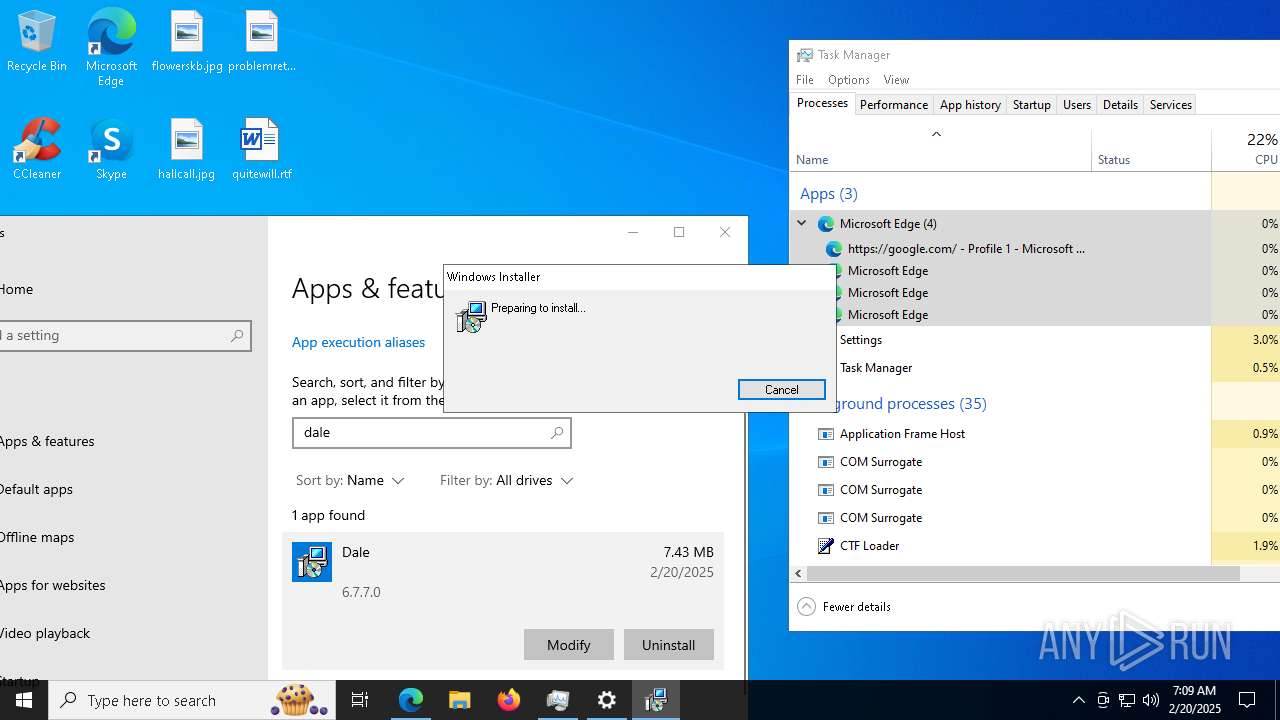Open the Filter by All drives dropdown
Viewport: 1280px width, 720px height.
507,481
